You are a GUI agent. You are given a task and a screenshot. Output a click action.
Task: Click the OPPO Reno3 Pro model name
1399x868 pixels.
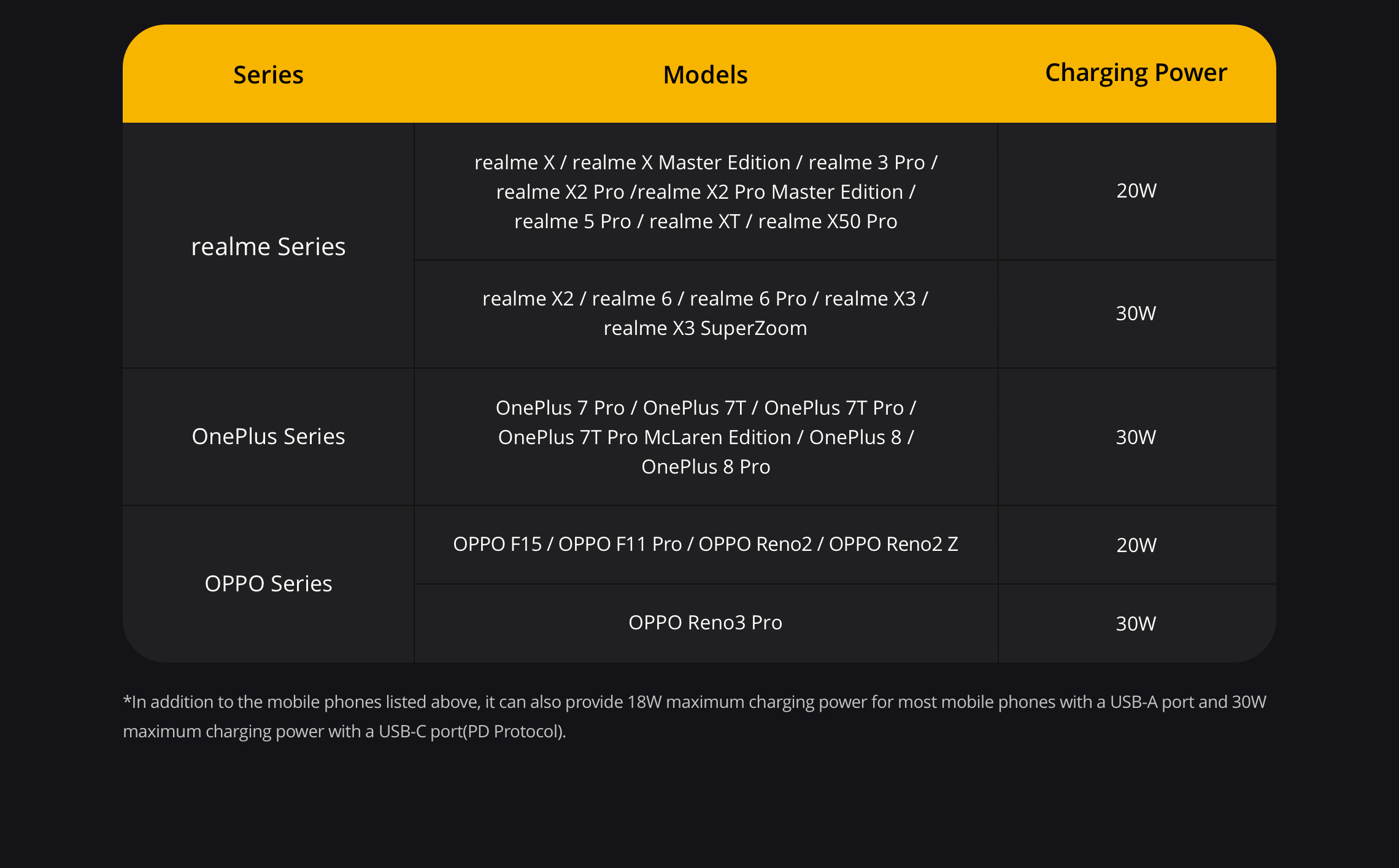click(705, 623)
